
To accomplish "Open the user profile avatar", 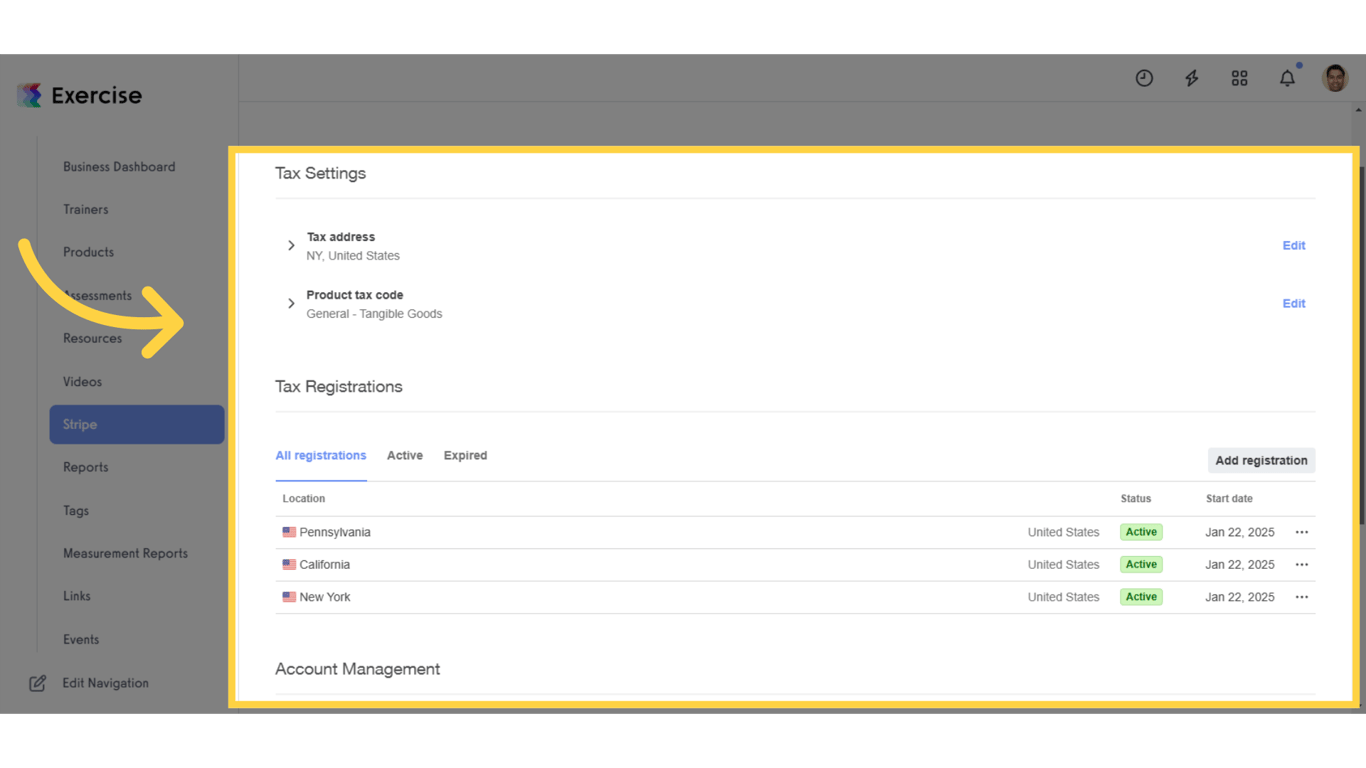I will [x=1335, y=77].
